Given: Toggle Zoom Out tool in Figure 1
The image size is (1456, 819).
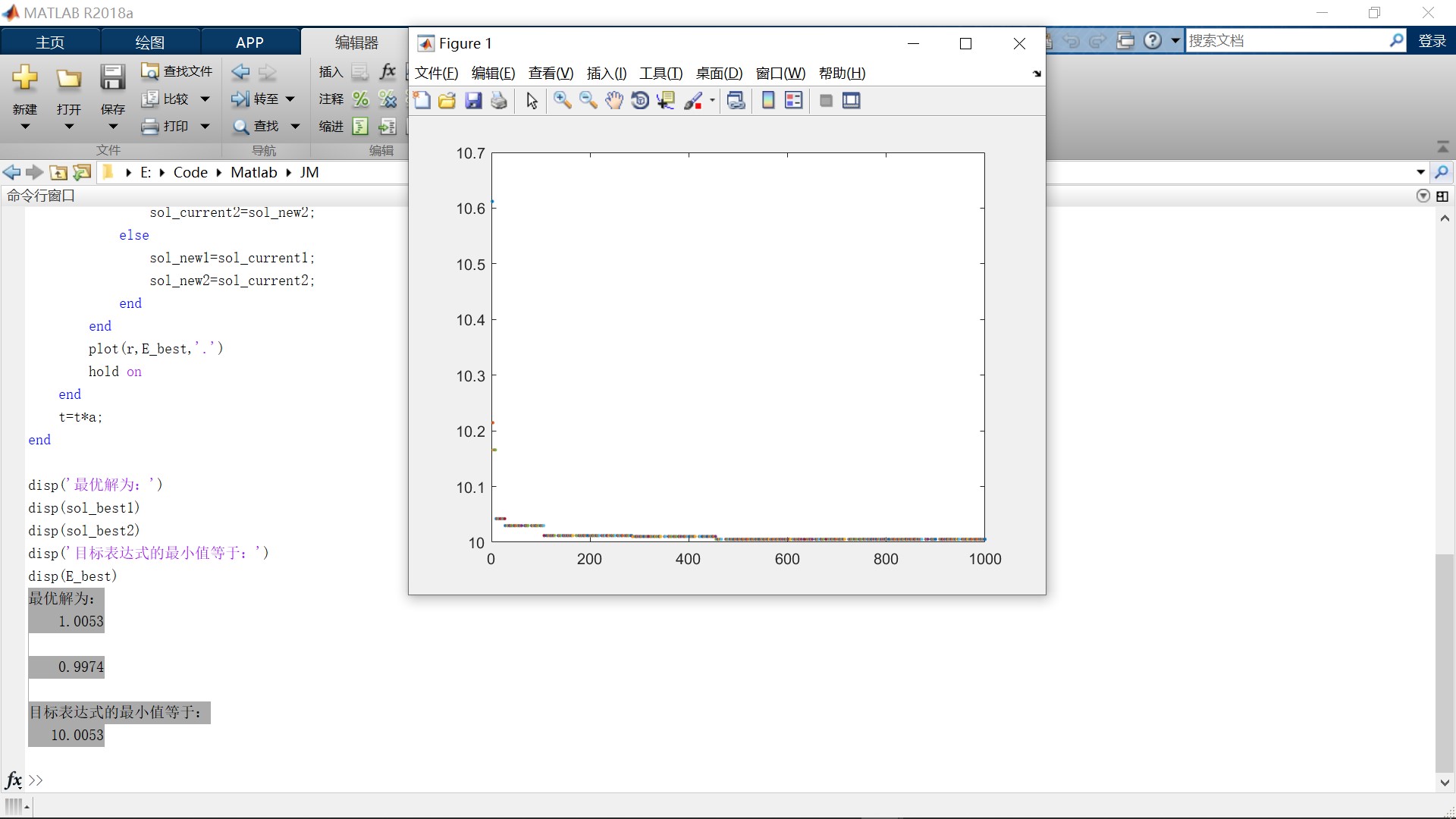Looking at the screenshot, I should [588, 101].
